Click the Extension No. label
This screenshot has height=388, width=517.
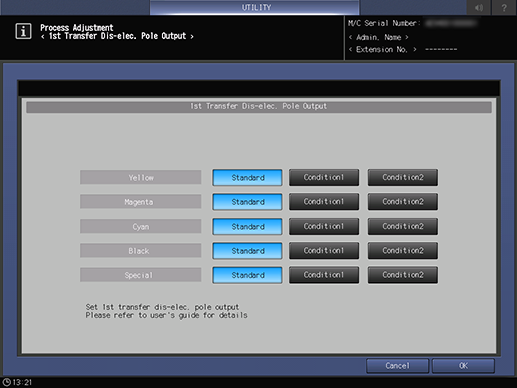382,50
